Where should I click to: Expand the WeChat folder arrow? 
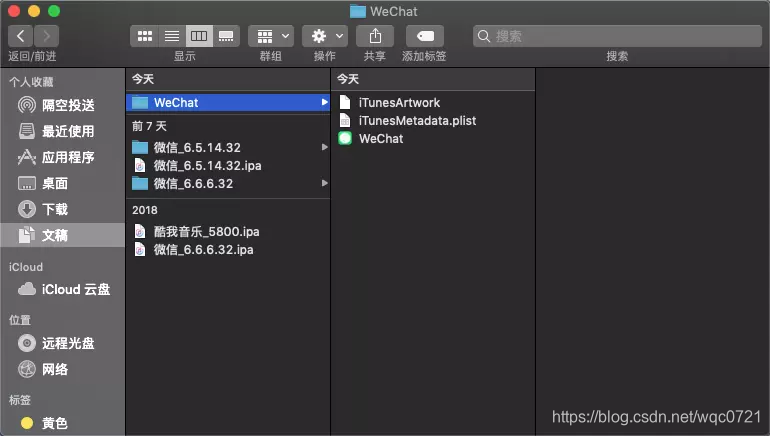point(324,102)
